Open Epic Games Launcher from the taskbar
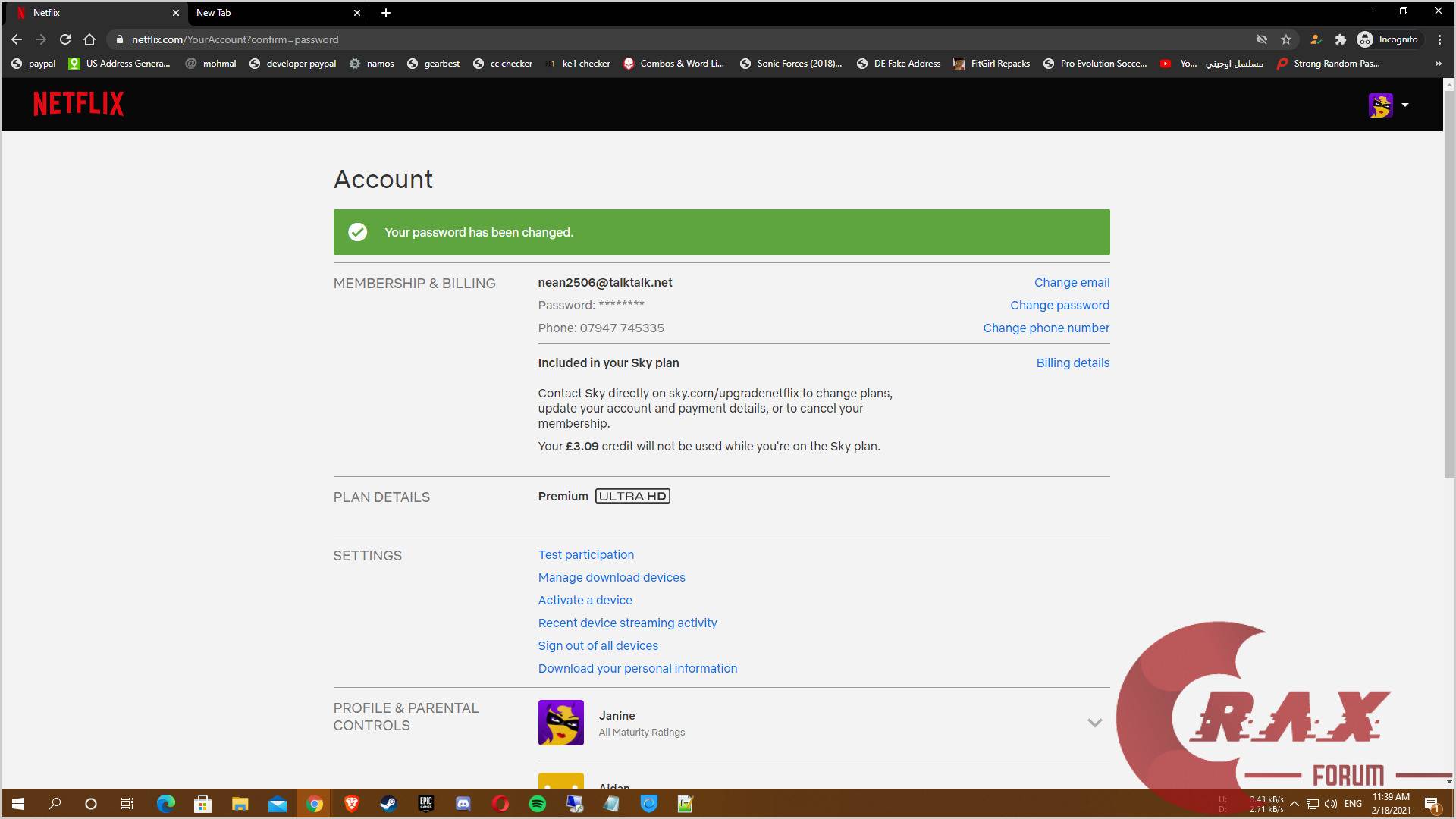The image size is (1456, 819). tap(425, 804)
